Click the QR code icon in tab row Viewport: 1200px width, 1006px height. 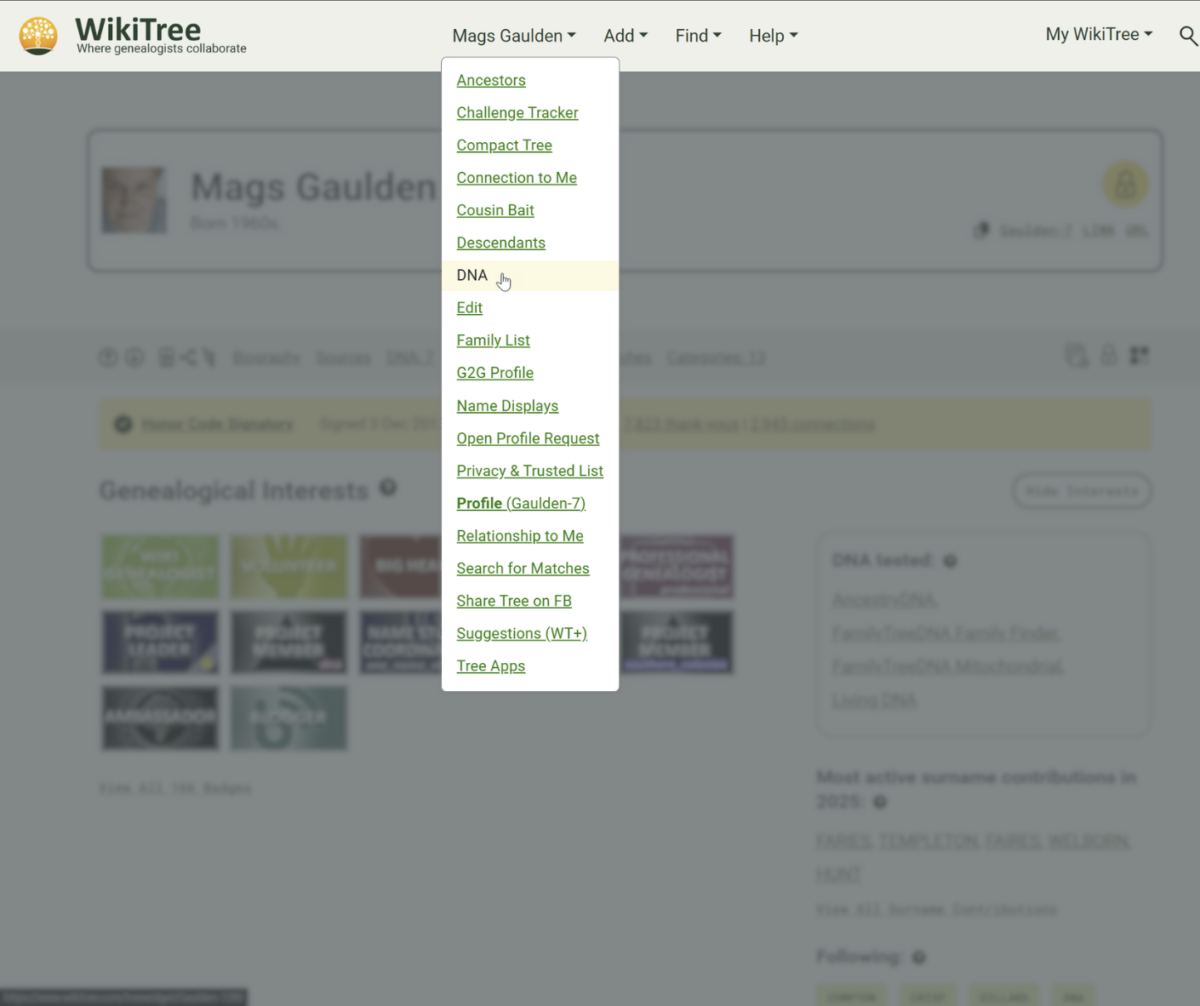click(1139, 355)
